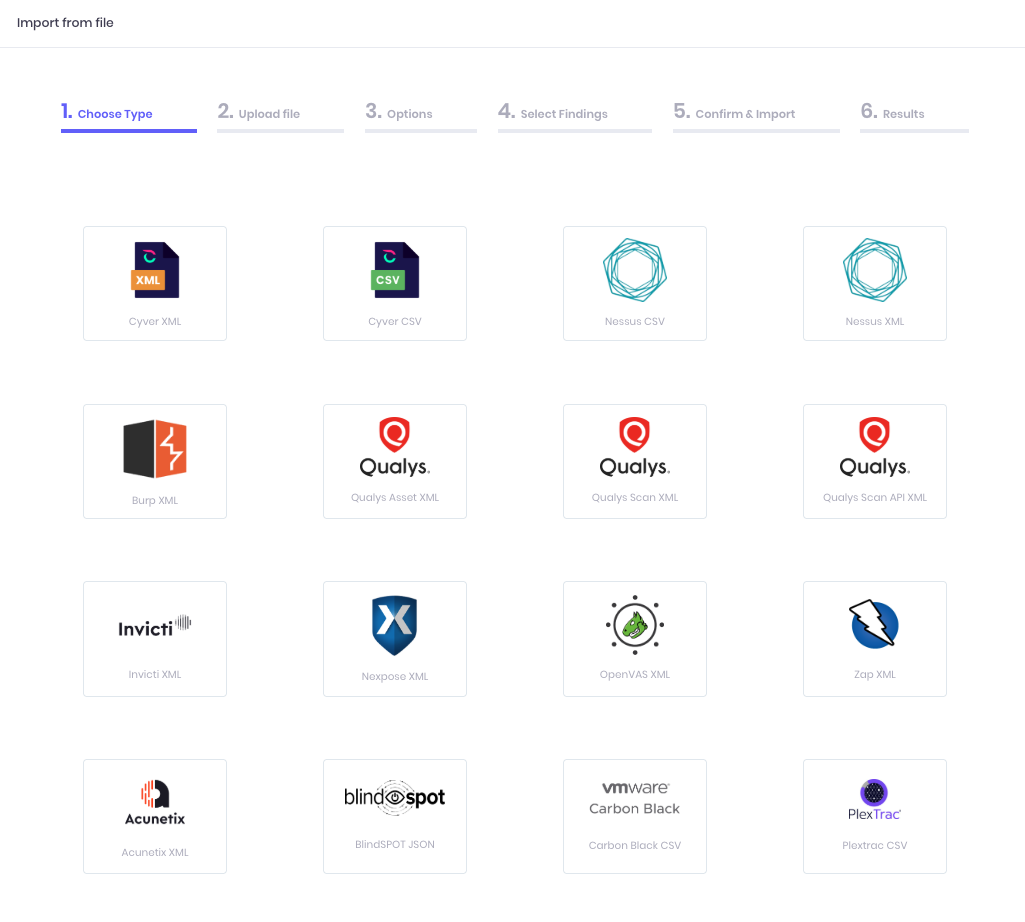Pick the BlindSPOT JSON logo
The height and width of the screenshot is (922, 1025).
[395, 797]
